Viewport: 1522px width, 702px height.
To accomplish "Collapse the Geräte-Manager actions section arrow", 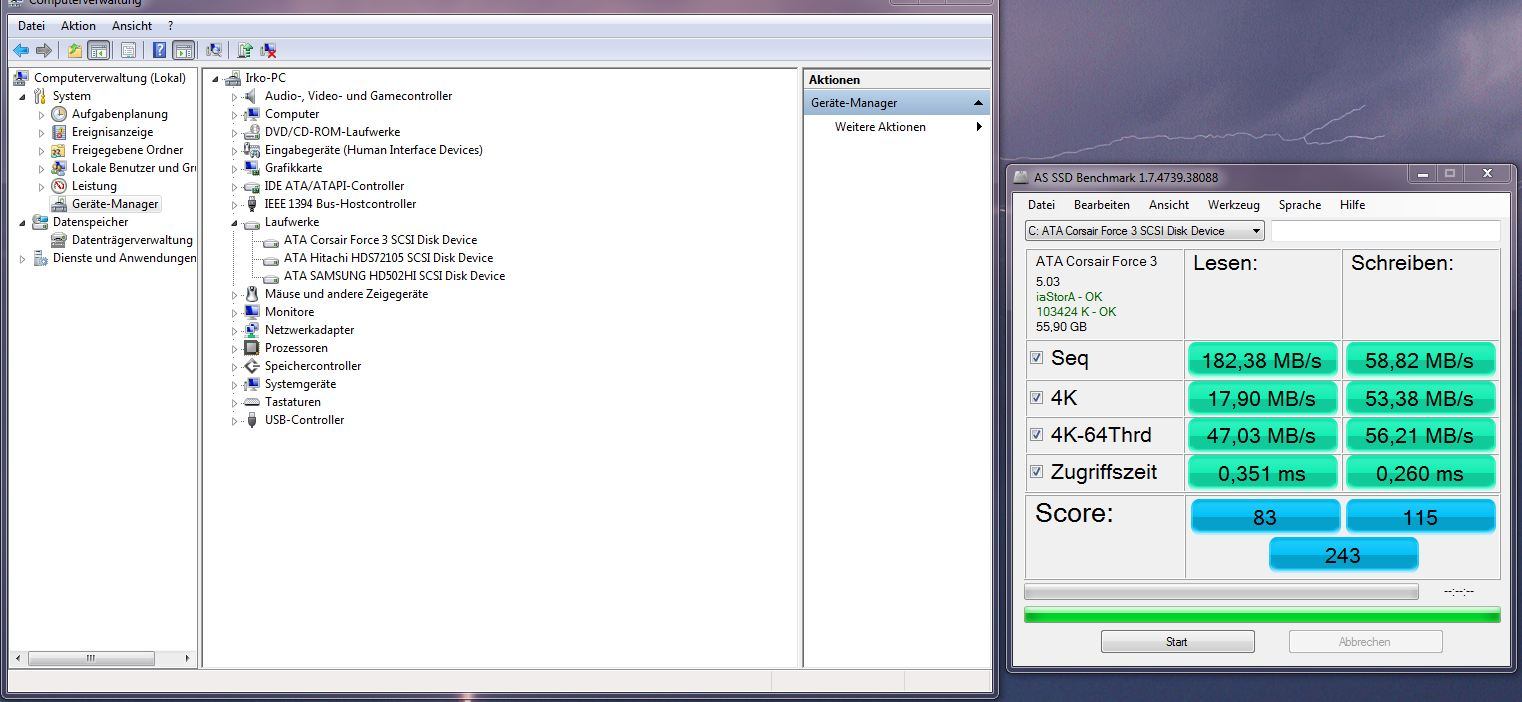I will tap(978, 103).
